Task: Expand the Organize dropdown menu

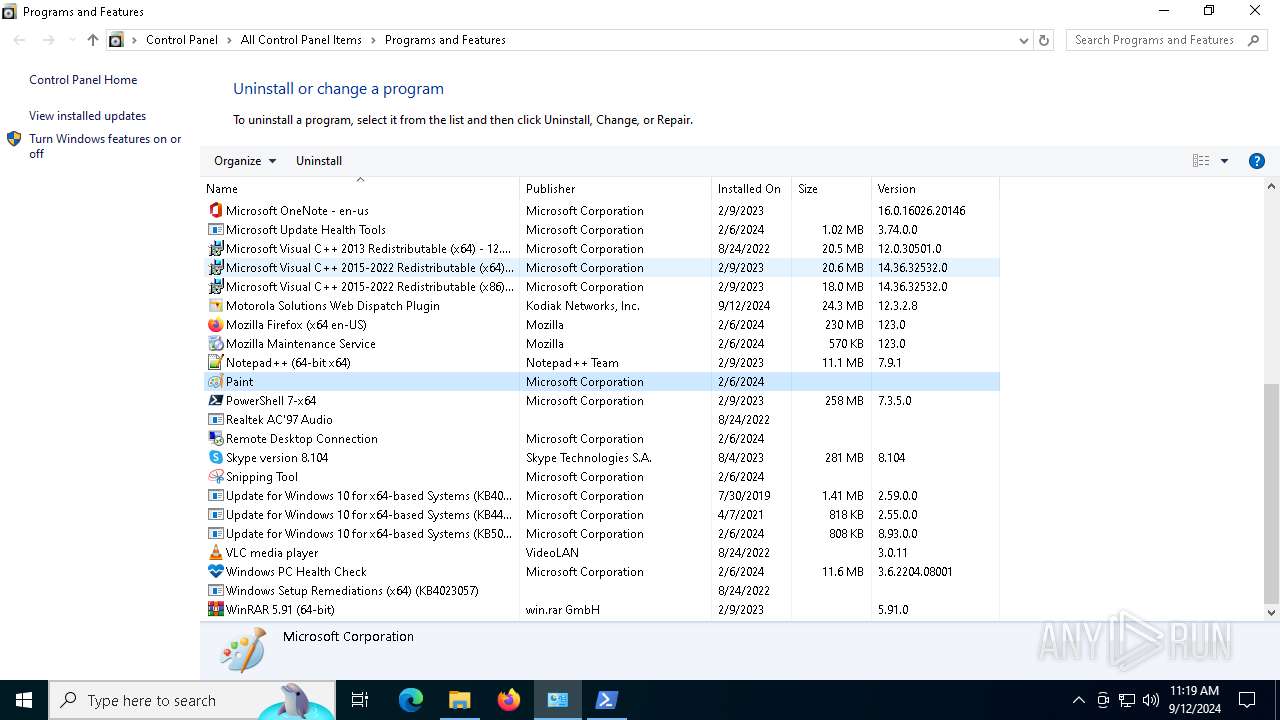Action: [244, 161]
